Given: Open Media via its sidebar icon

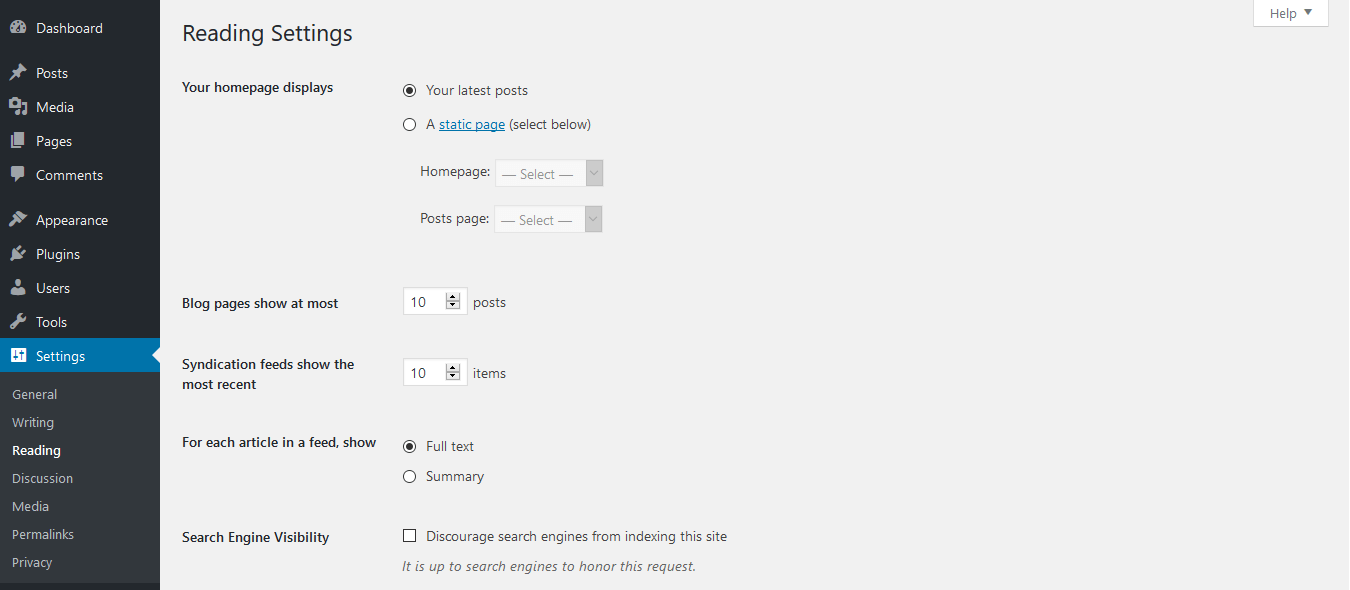Looking at the screenshot, I should pos(18,107).
